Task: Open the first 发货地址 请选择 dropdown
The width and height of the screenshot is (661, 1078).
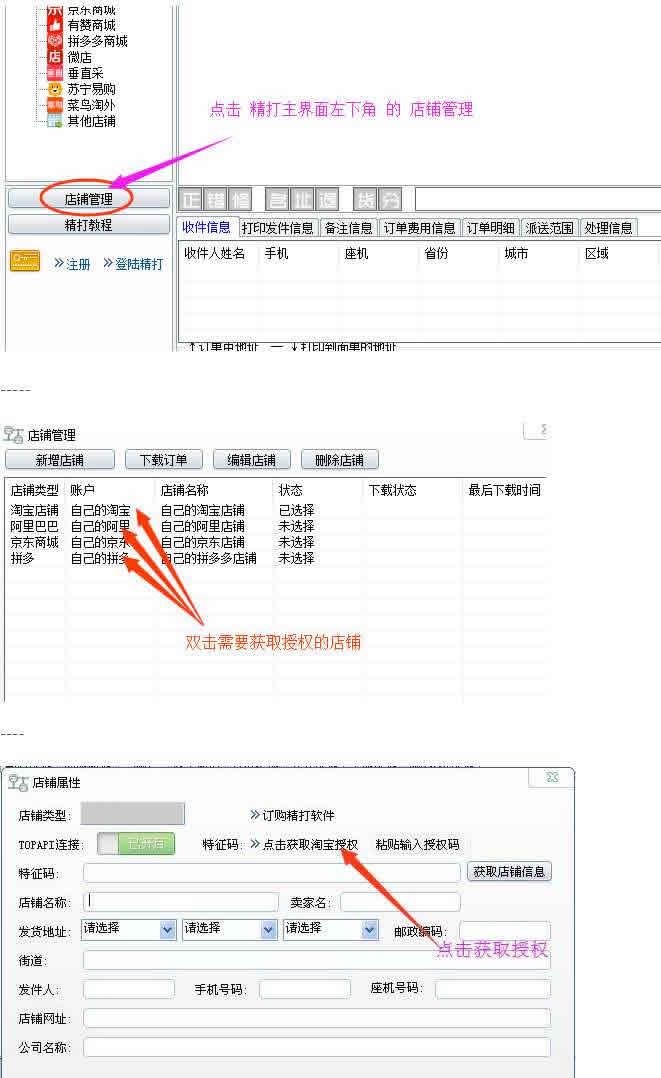Action: click(x=168, y=929)
